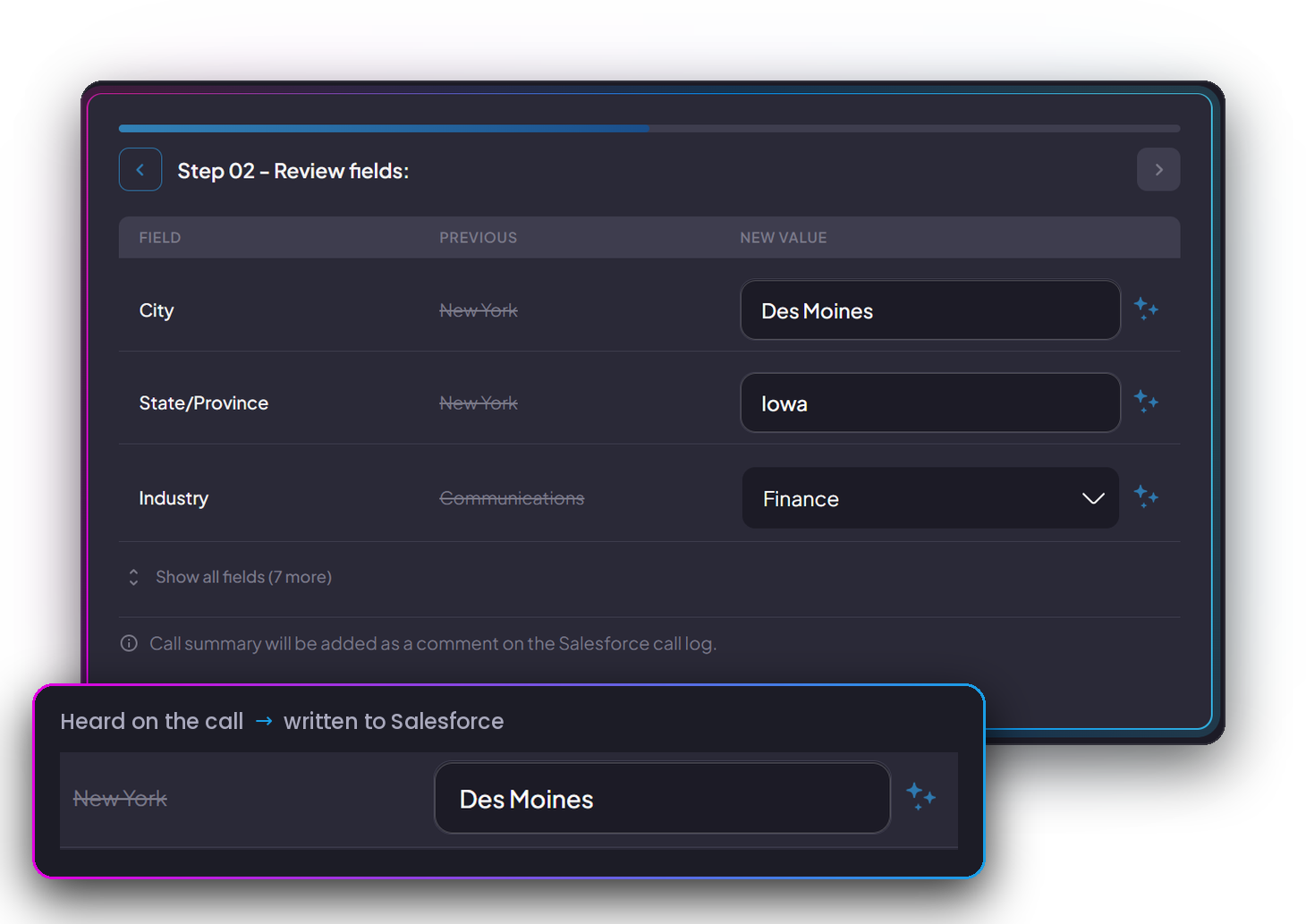The width and height of the screenshot is (1306, 924).
Task: Click the struck-through Communications value
Action: point(512,498)
